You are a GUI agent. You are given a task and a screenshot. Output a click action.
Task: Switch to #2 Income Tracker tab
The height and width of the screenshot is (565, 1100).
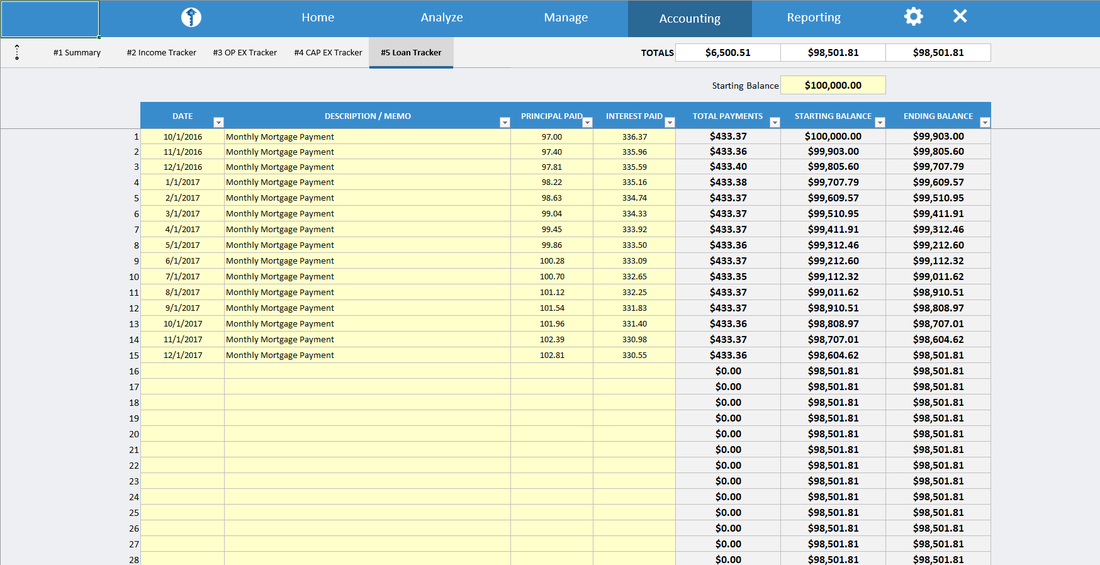pyautogui.click(x=161, y=53)
